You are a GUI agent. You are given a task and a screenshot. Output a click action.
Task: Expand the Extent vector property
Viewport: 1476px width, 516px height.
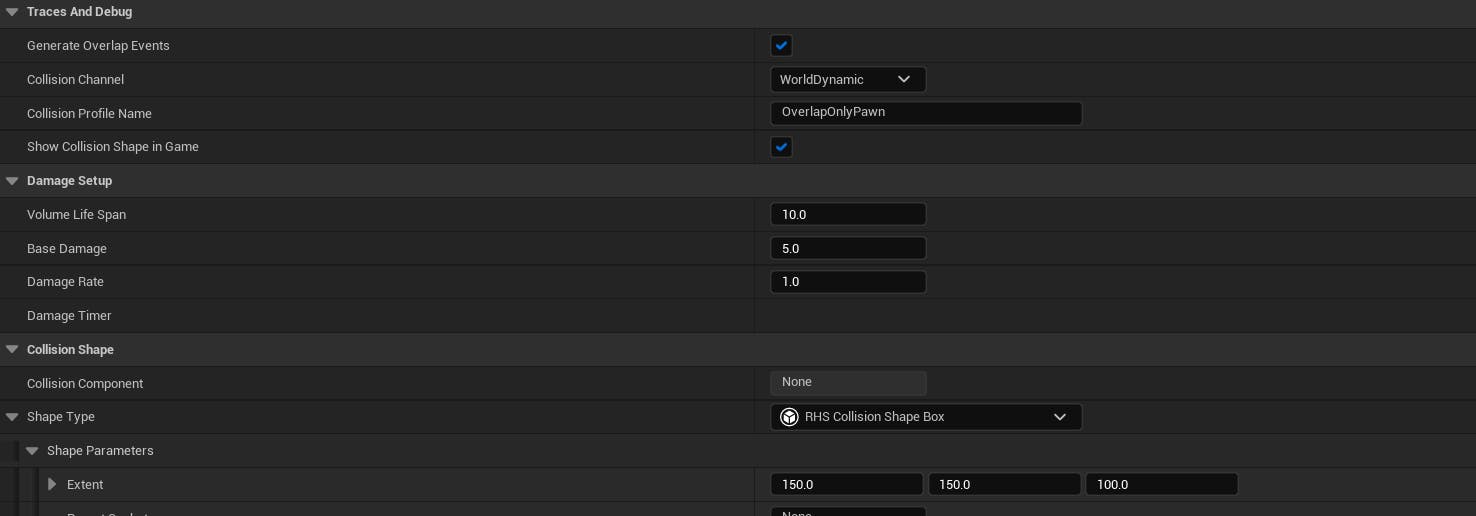[52, 485]
